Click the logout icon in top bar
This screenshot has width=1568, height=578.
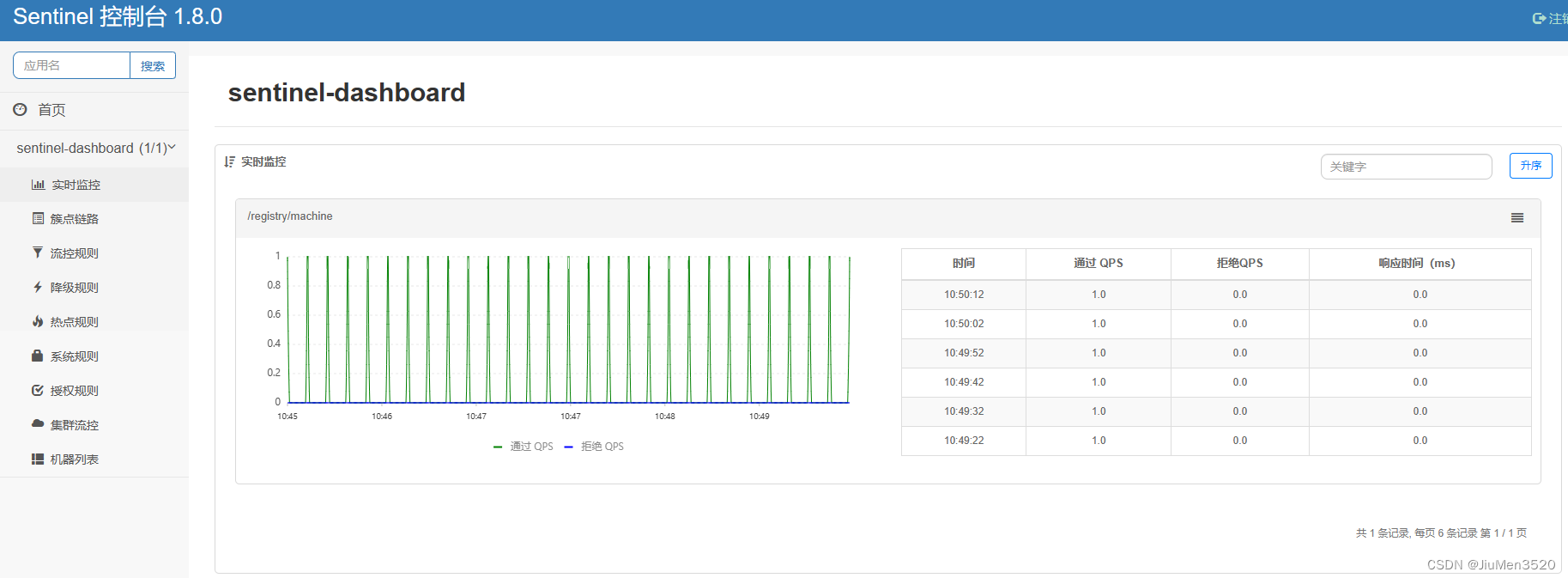pyautogui.click(x=1539, y=18)
